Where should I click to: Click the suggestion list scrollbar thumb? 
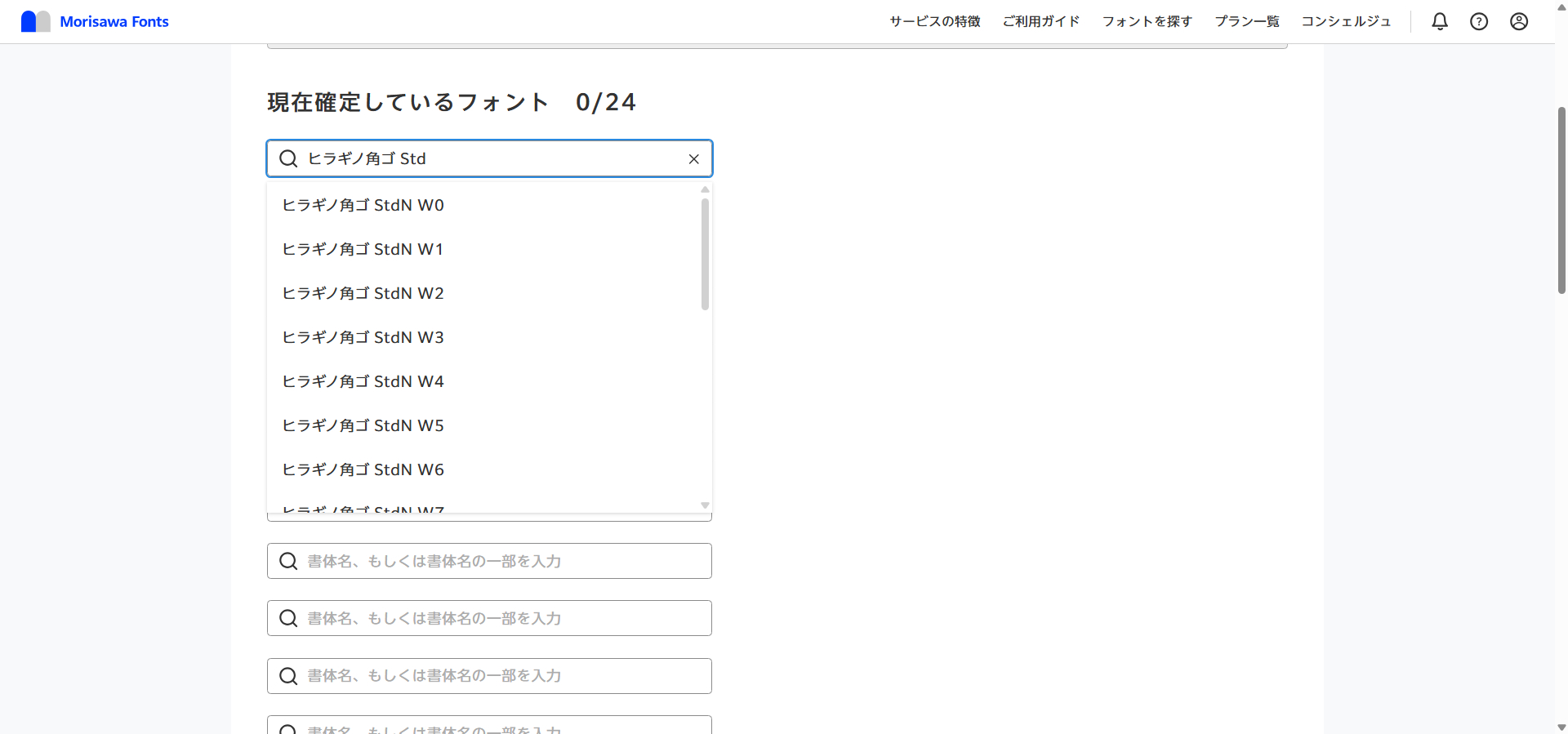[705, 254]
